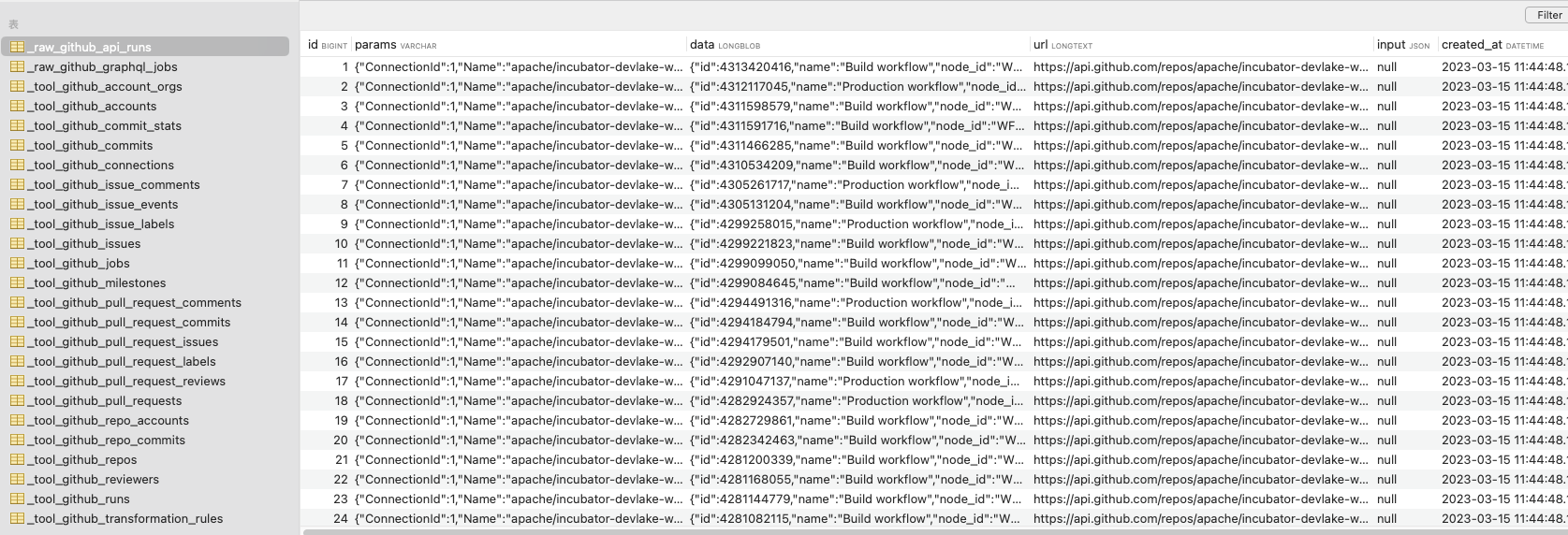This screenshot has height=535, width=1568.
Task: Select the url cell in row 10
Action: pos(1201,243)
